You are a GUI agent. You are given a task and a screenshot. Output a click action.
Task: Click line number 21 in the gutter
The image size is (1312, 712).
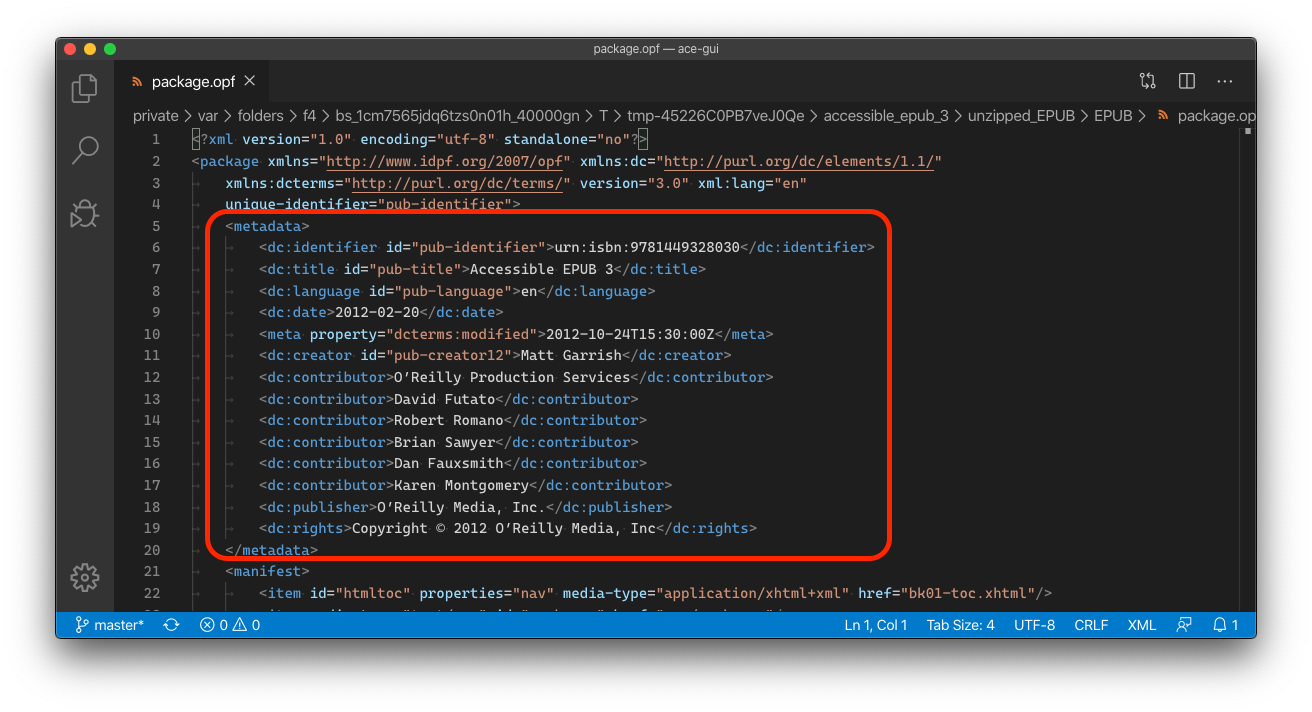point(152,571)
